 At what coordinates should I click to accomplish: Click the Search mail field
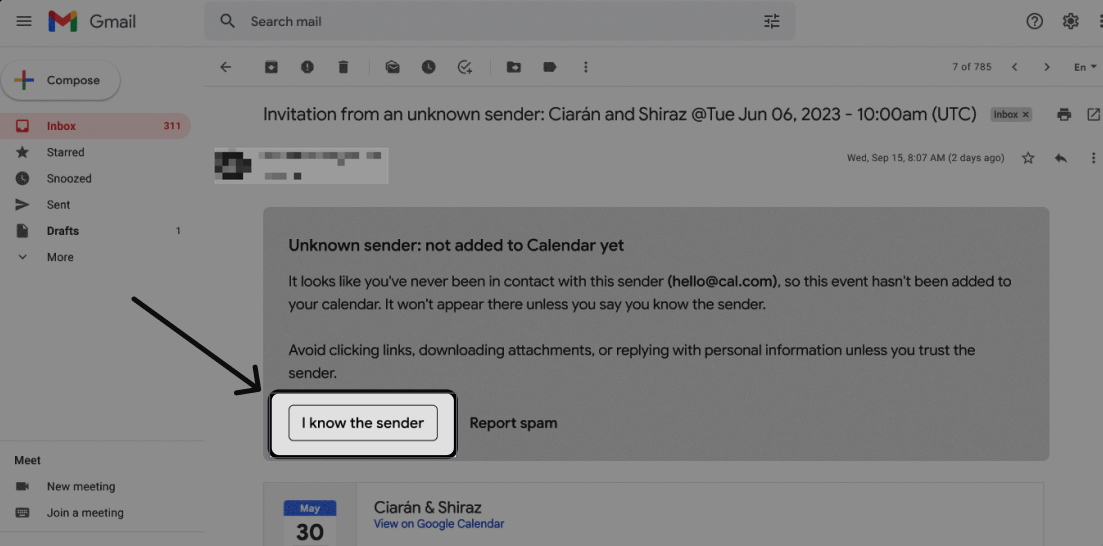[x=499, y=21]
